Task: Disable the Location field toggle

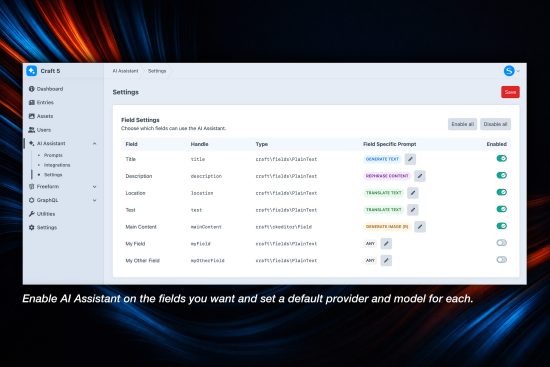Action: click(502, 192)
